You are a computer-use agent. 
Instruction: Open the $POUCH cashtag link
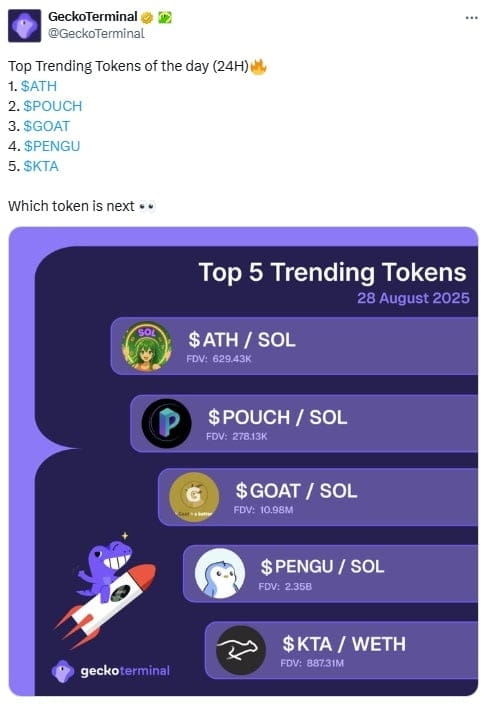[x=53, y=106]
